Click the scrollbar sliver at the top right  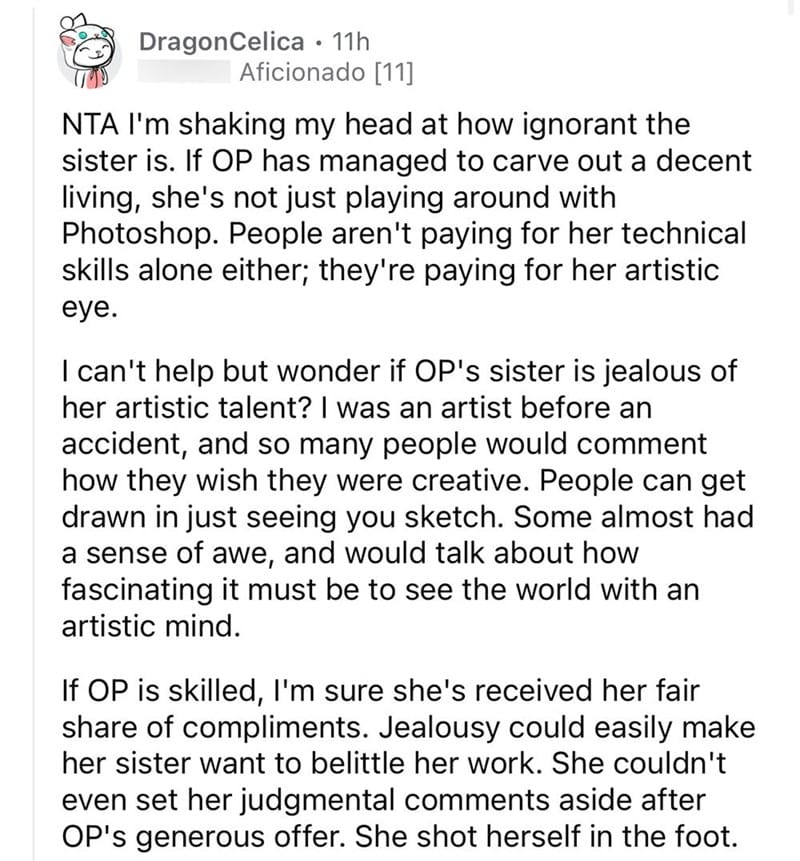click(791, 7)
